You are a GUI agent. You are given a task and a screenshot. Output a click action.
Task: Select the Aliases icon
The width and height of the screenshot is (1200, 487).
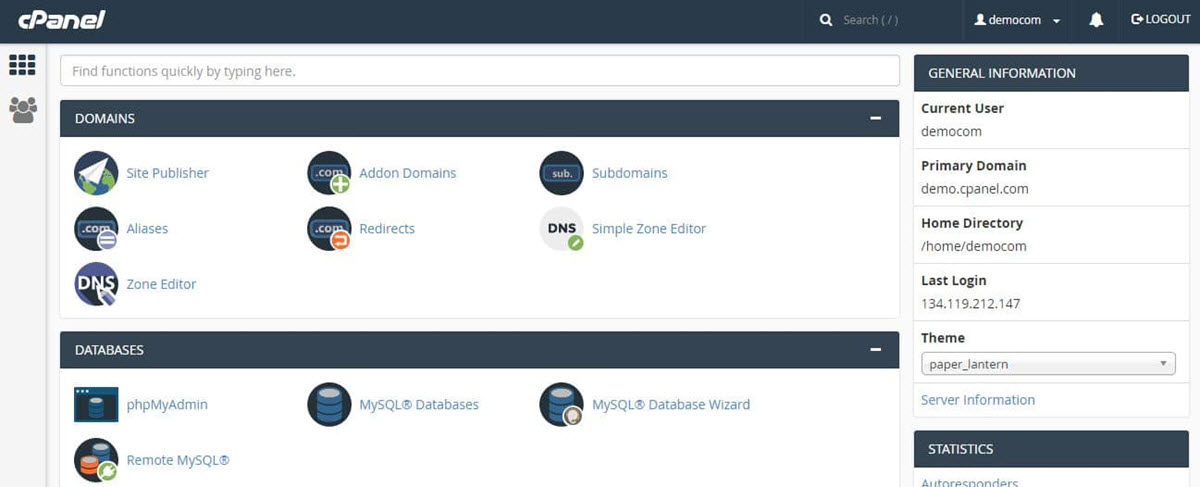[x=96, y=229]
